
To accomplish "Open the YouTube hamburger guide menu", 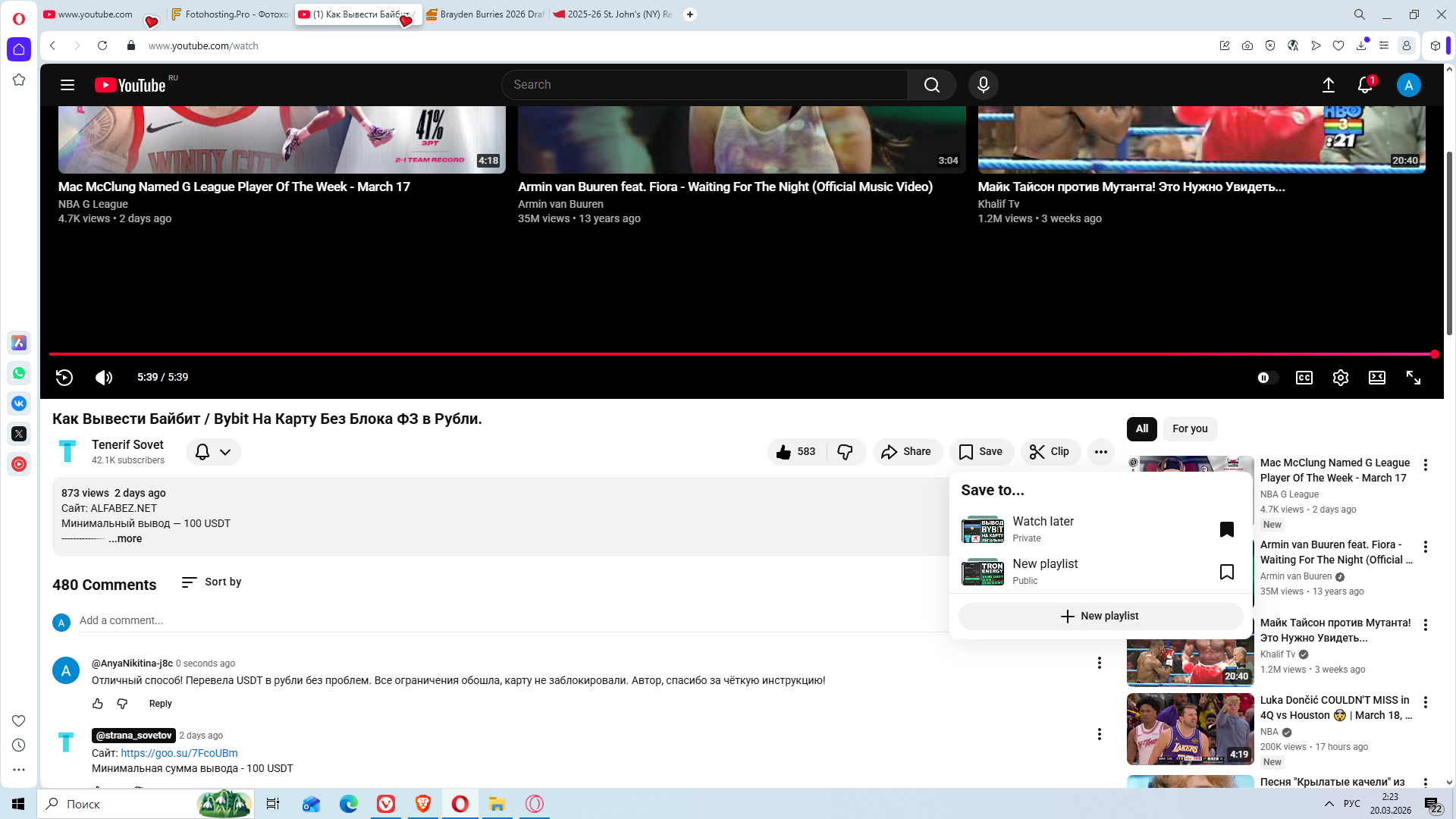I will [x=67, y=85].
